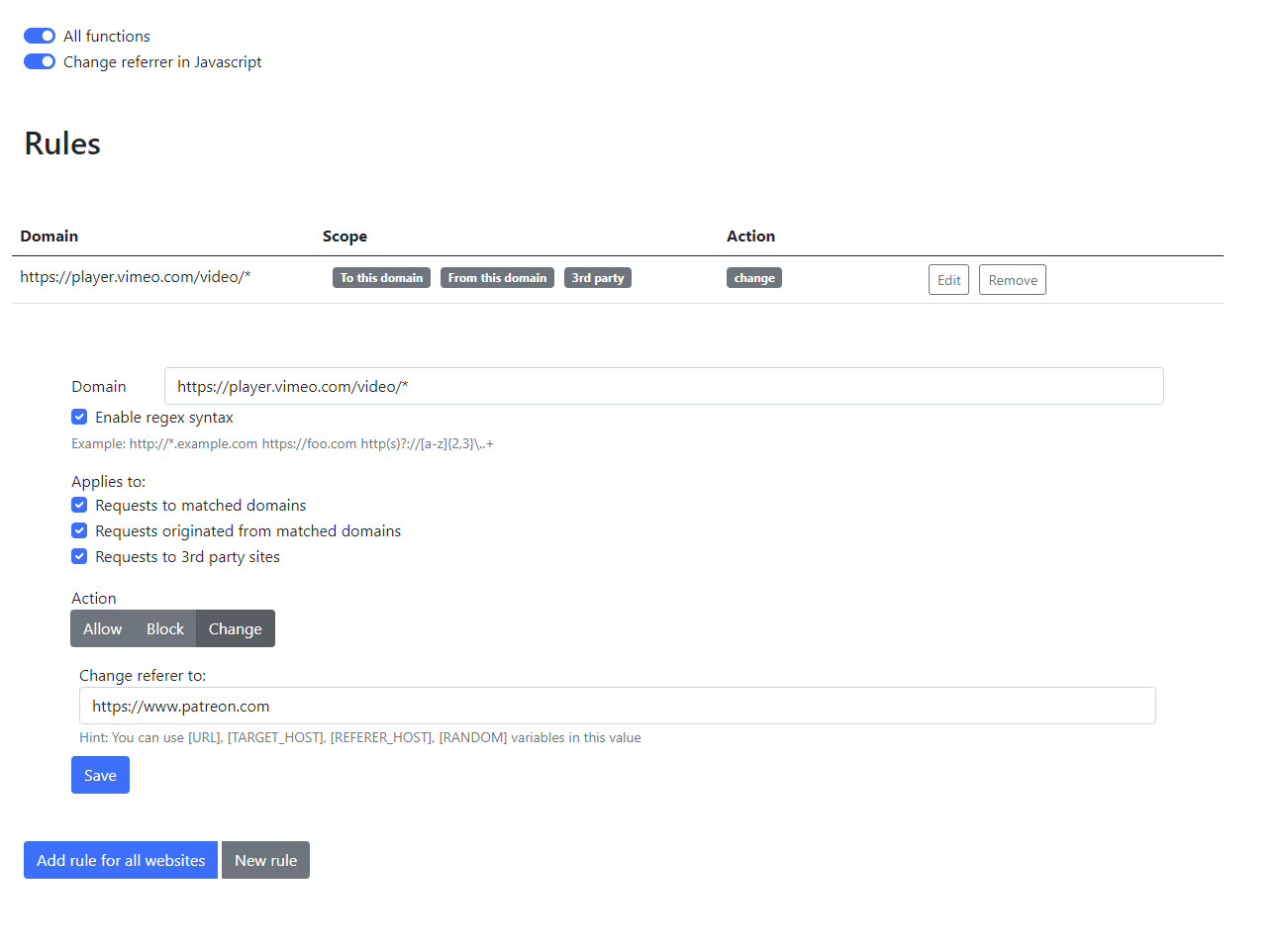Focus the Domain input field
Screen dimensions: 1282x952
[663, 386]
